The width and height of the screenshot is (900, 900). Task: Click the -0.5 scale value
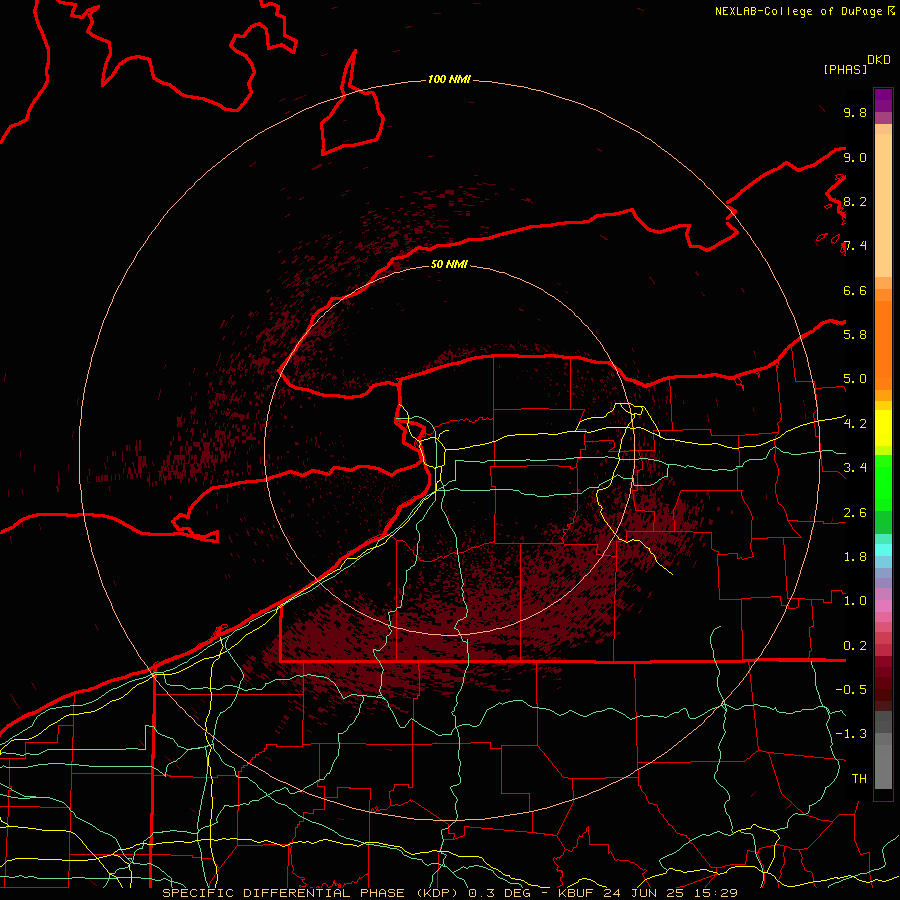pos(851,689)
